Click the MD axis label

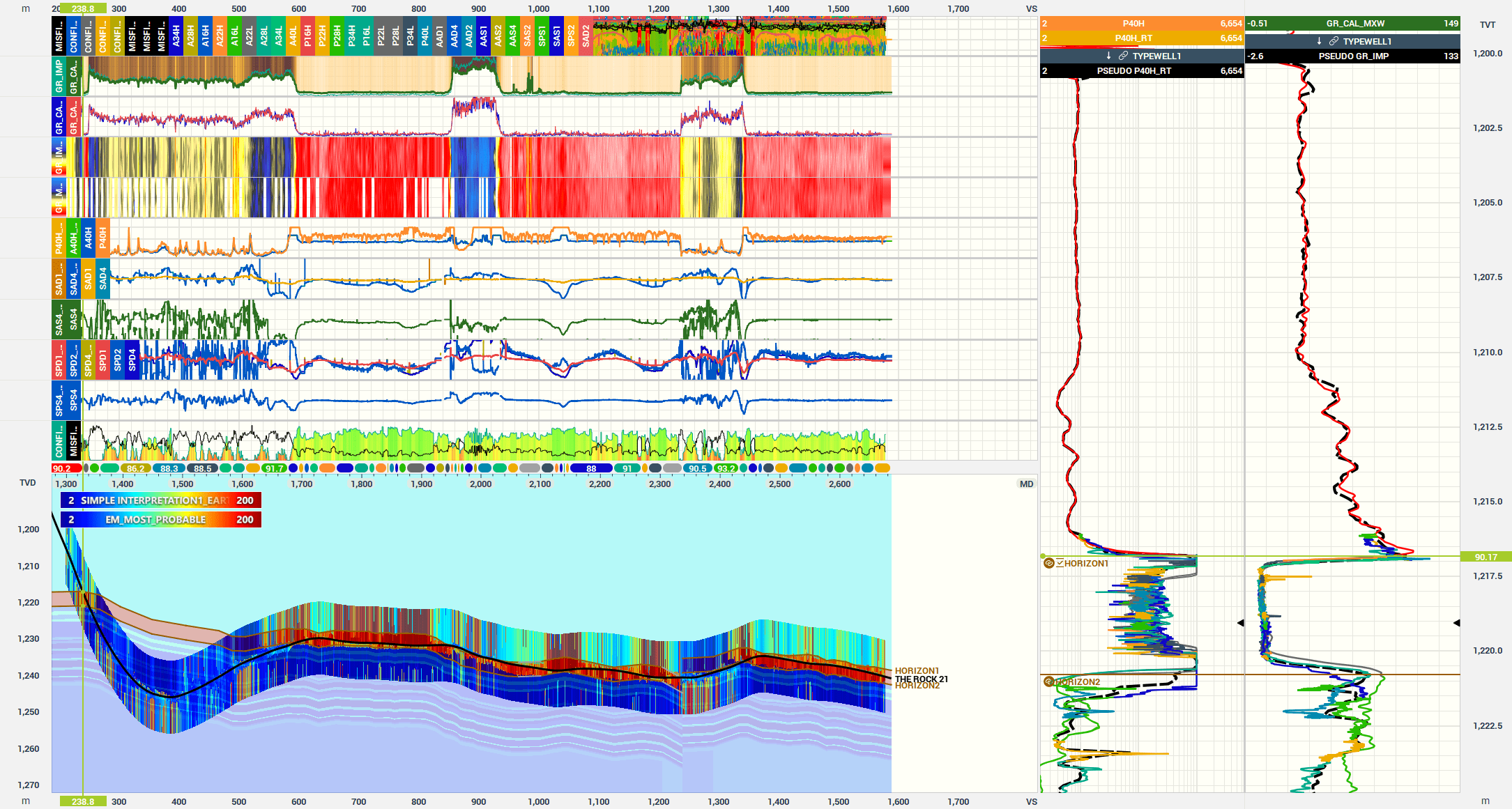pyautogui.click(x=1026, y=484)
